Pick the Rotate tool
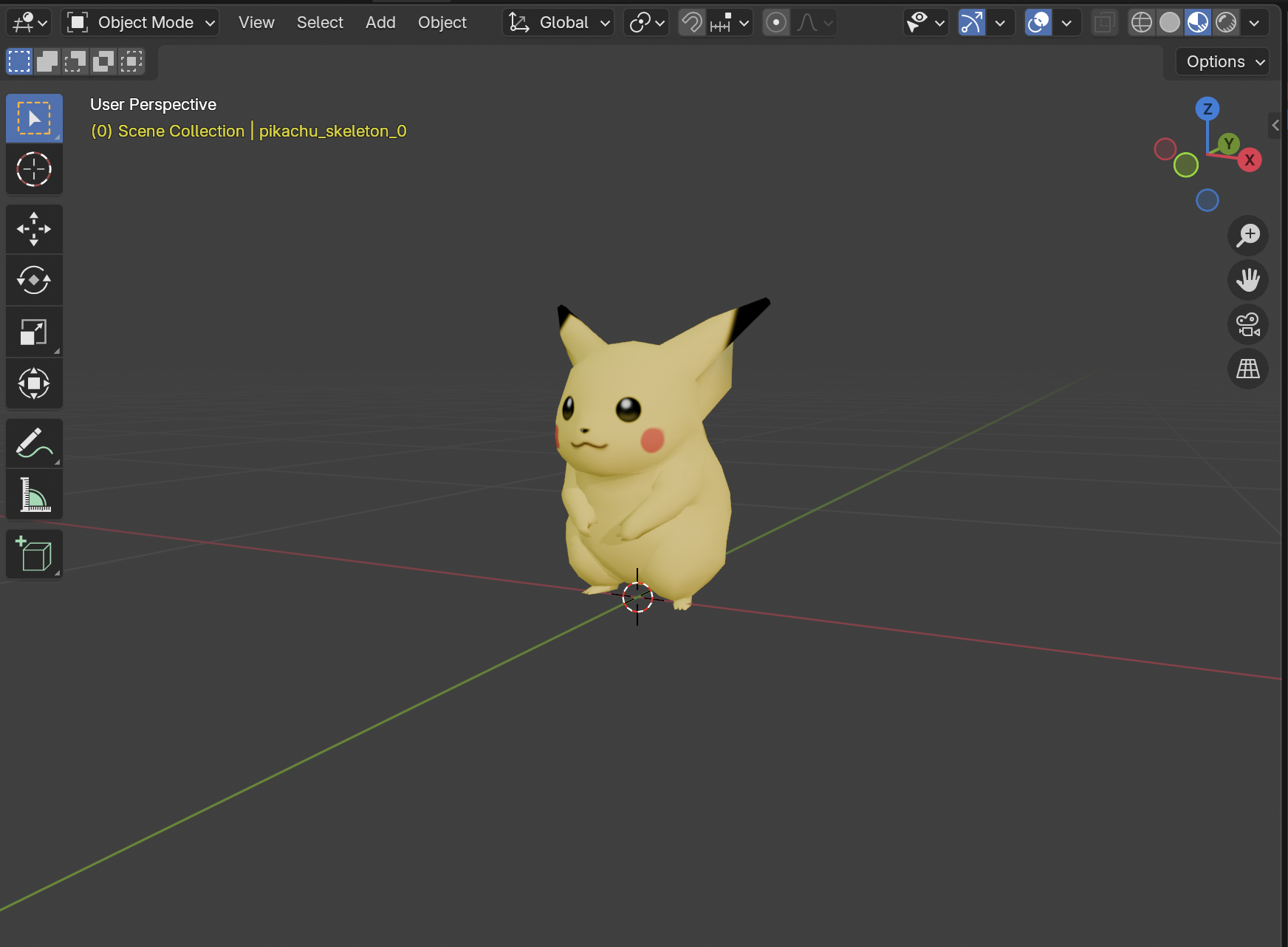Viewport: 1288px width, 947px height. (34, 280)
